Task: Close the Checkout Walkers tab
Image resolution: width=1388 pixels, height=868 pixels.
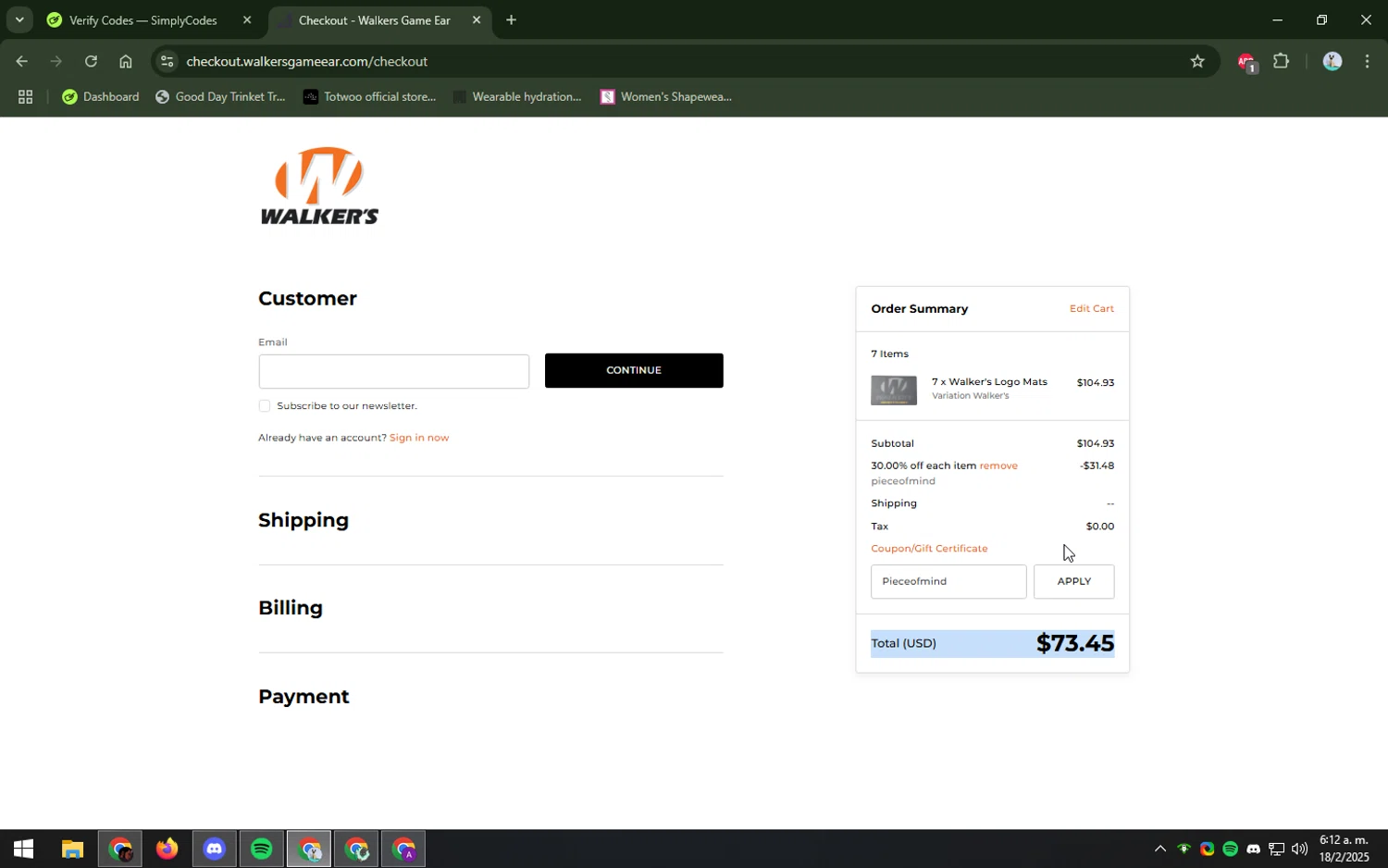Action: pos(477,20)
